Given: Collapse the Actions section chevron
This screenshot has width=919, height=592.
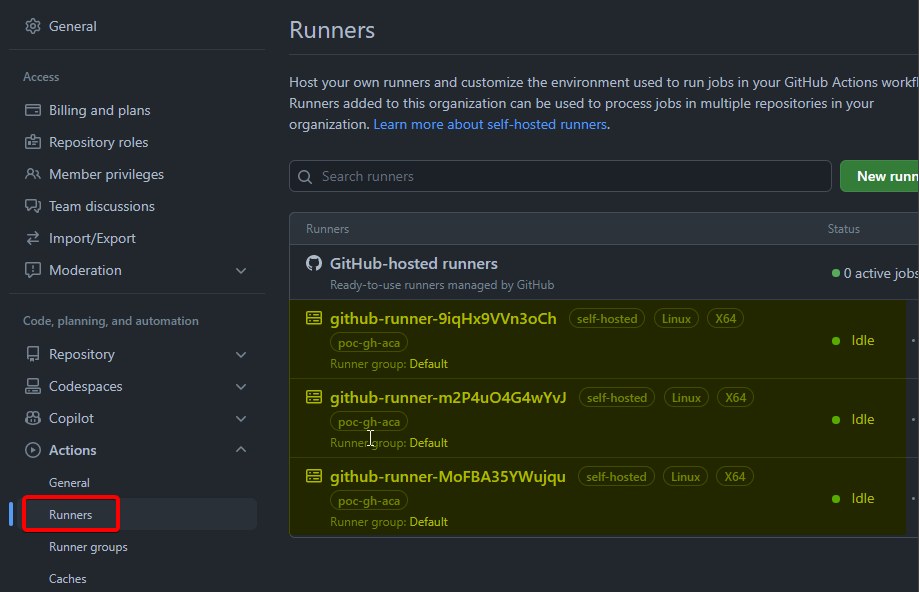Looking at the screenshot, I should [240, 450].
